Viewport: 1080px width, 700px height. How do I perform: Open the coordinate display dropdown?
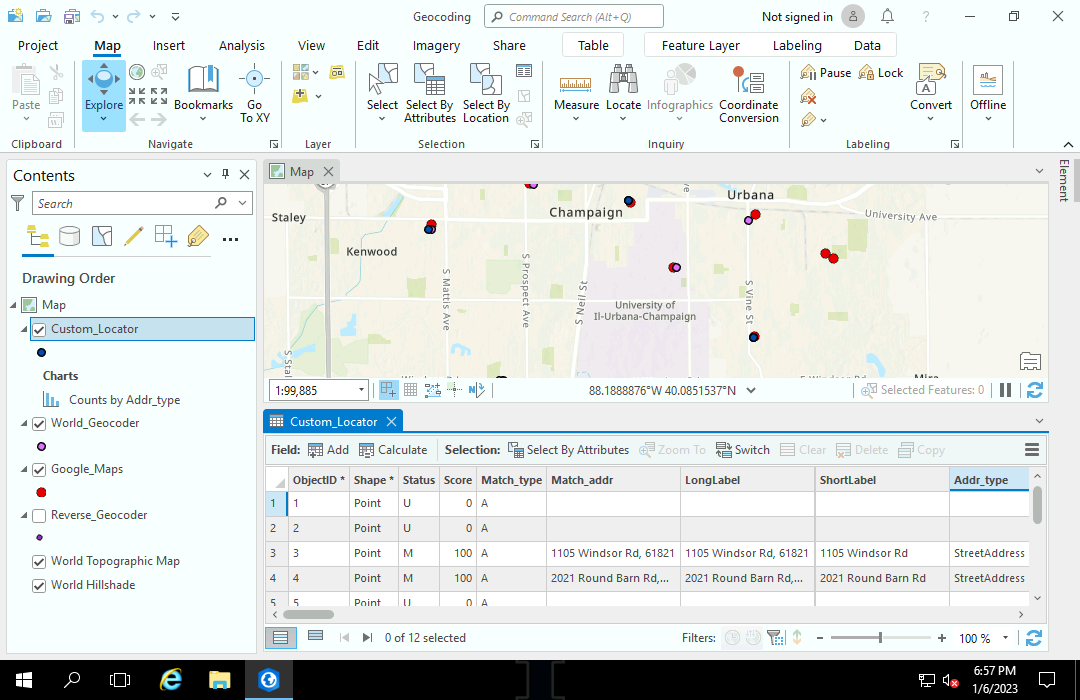(x=751, y=390)
